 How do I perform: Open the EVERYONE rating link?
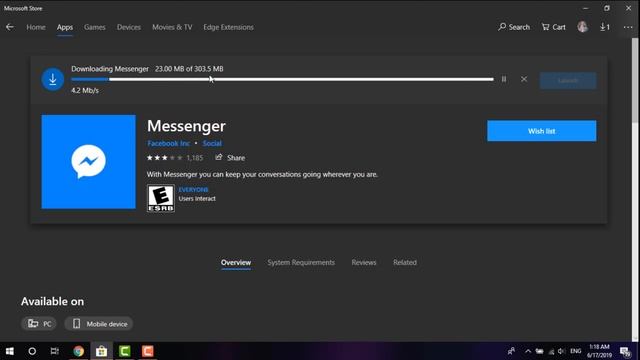point(193,189)
